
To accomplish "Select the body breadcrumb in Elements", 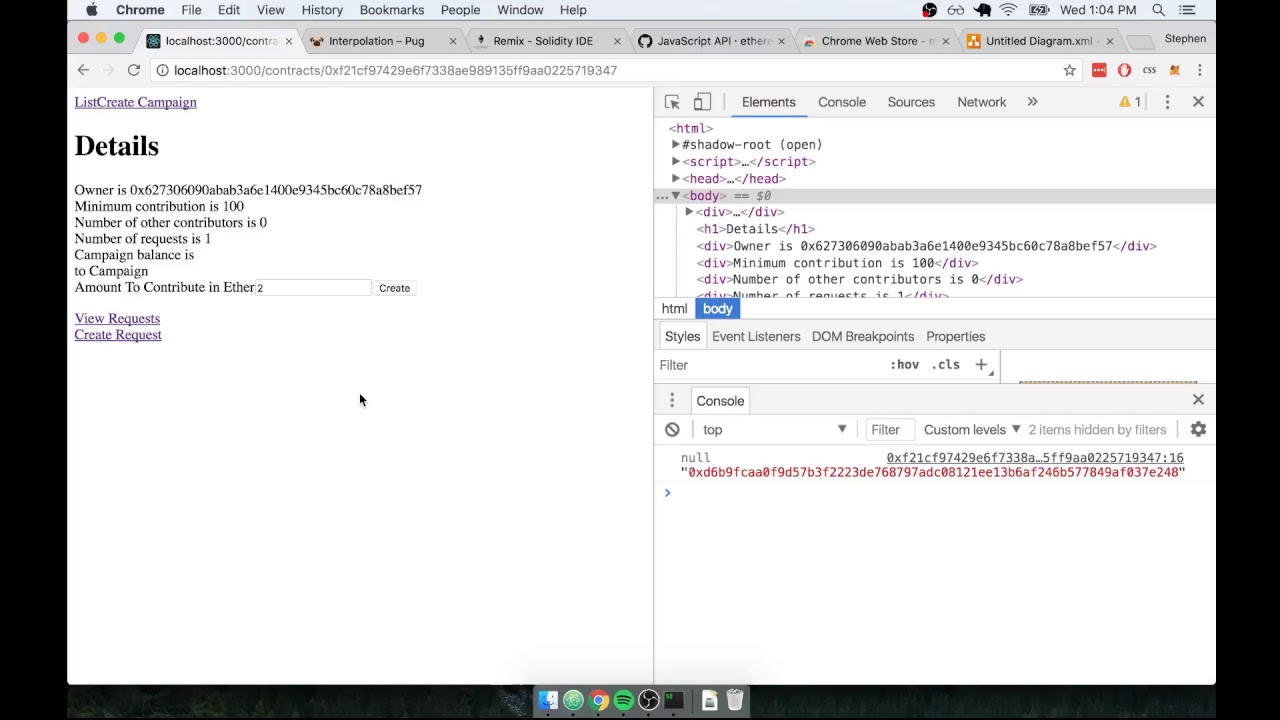I will pos(717,309).
